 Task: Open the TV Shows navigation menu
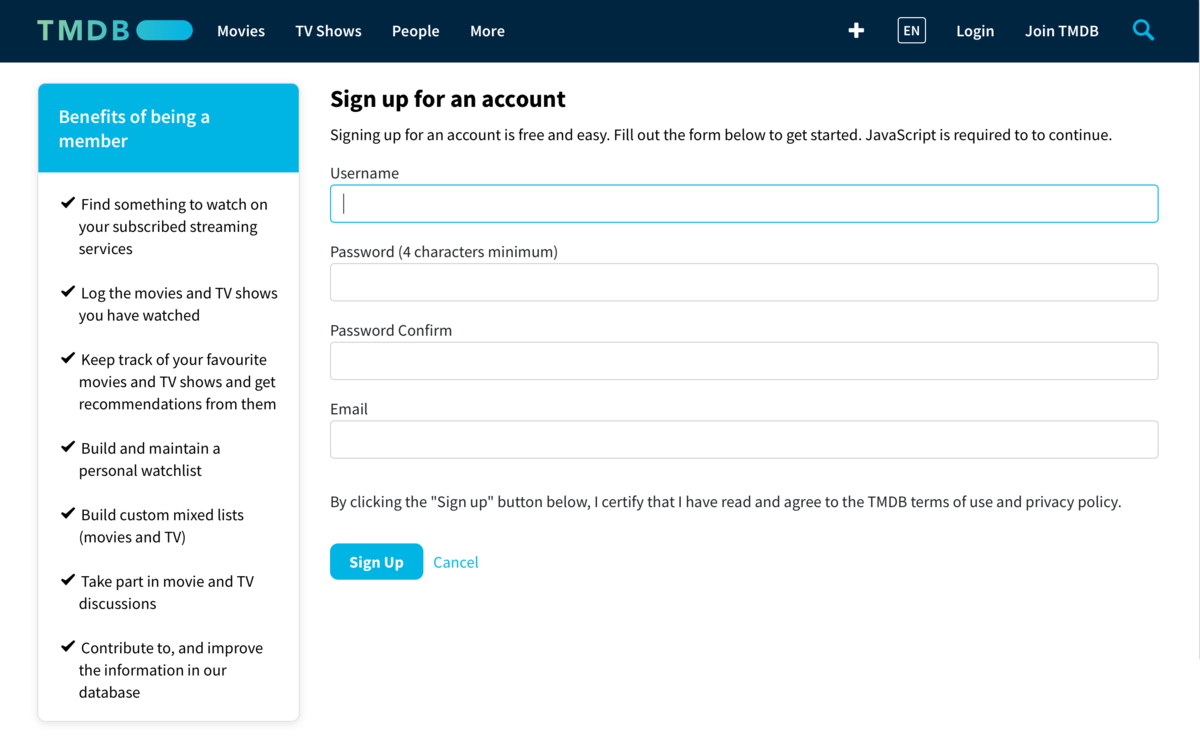(x=328, y=31)
